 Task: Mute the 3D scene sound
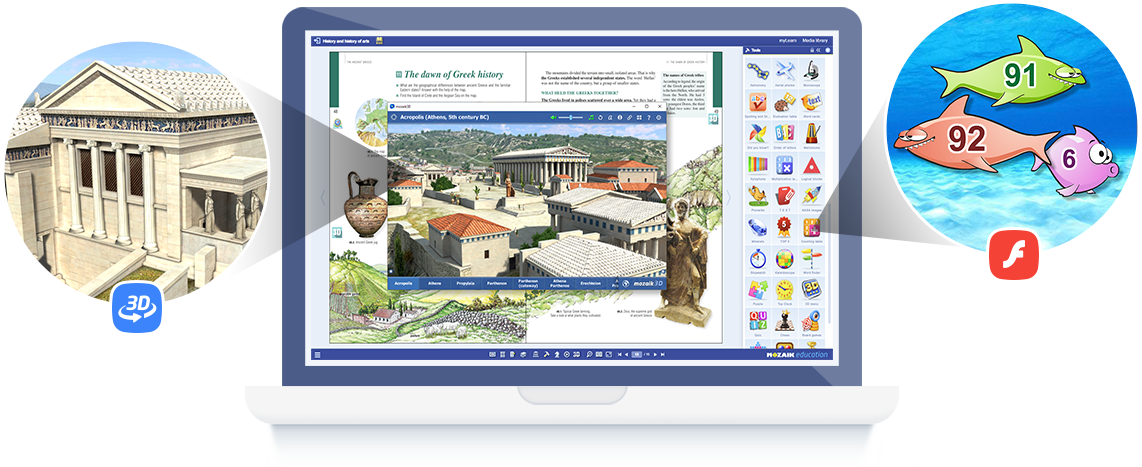pyautogui.click(x=553, y=118)
